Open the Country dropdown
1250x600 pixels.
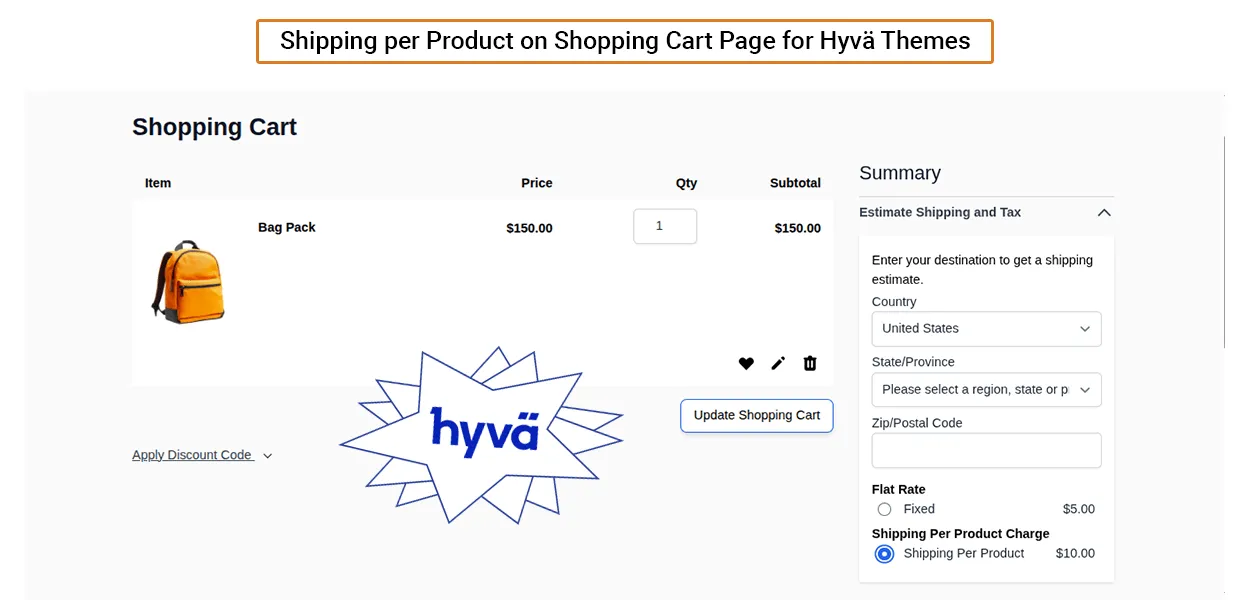pyautogui.click(x=986, y=329)
